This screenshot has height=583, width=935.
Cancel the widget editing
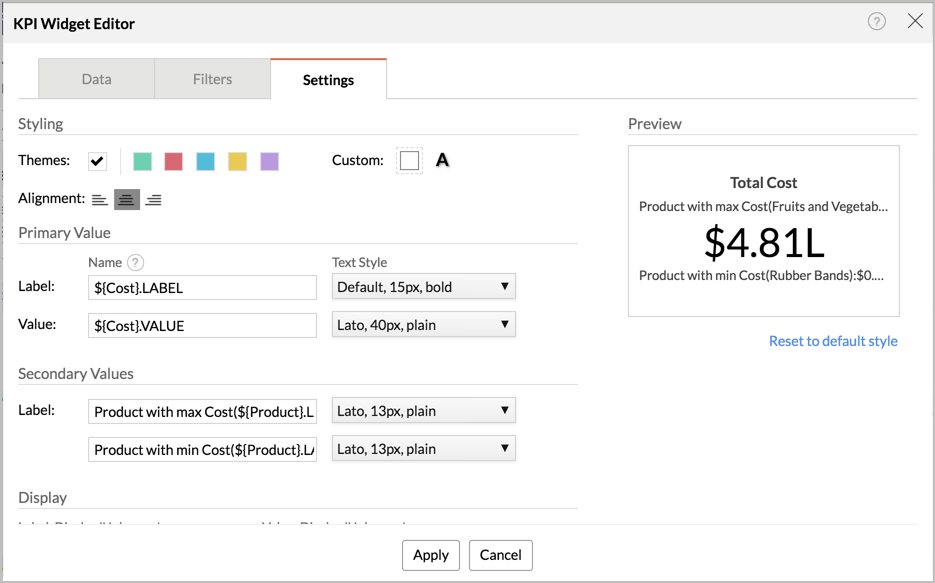(x=500, y=555)
